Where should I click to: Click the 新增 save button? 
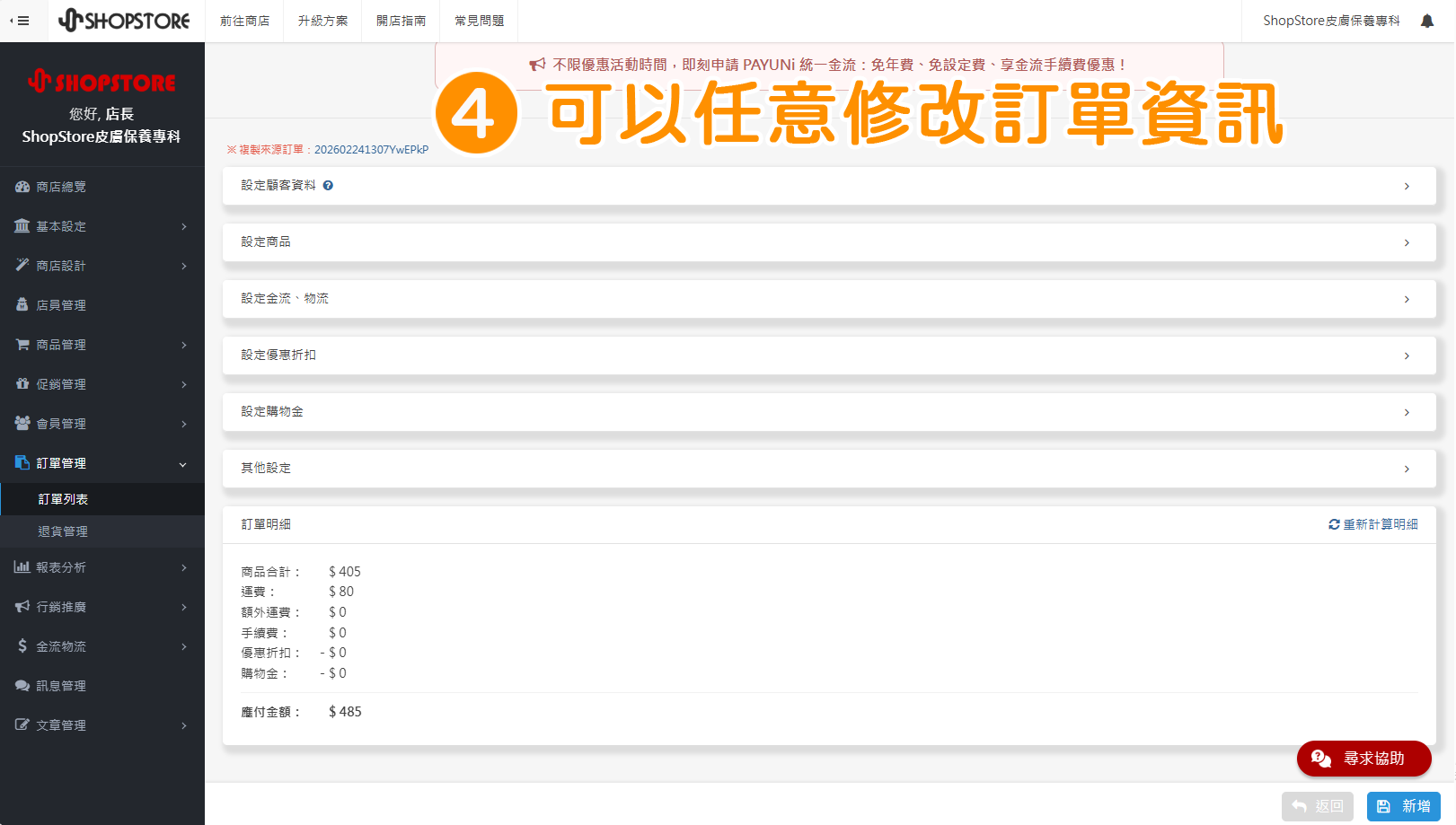[x=1403, y=806]
